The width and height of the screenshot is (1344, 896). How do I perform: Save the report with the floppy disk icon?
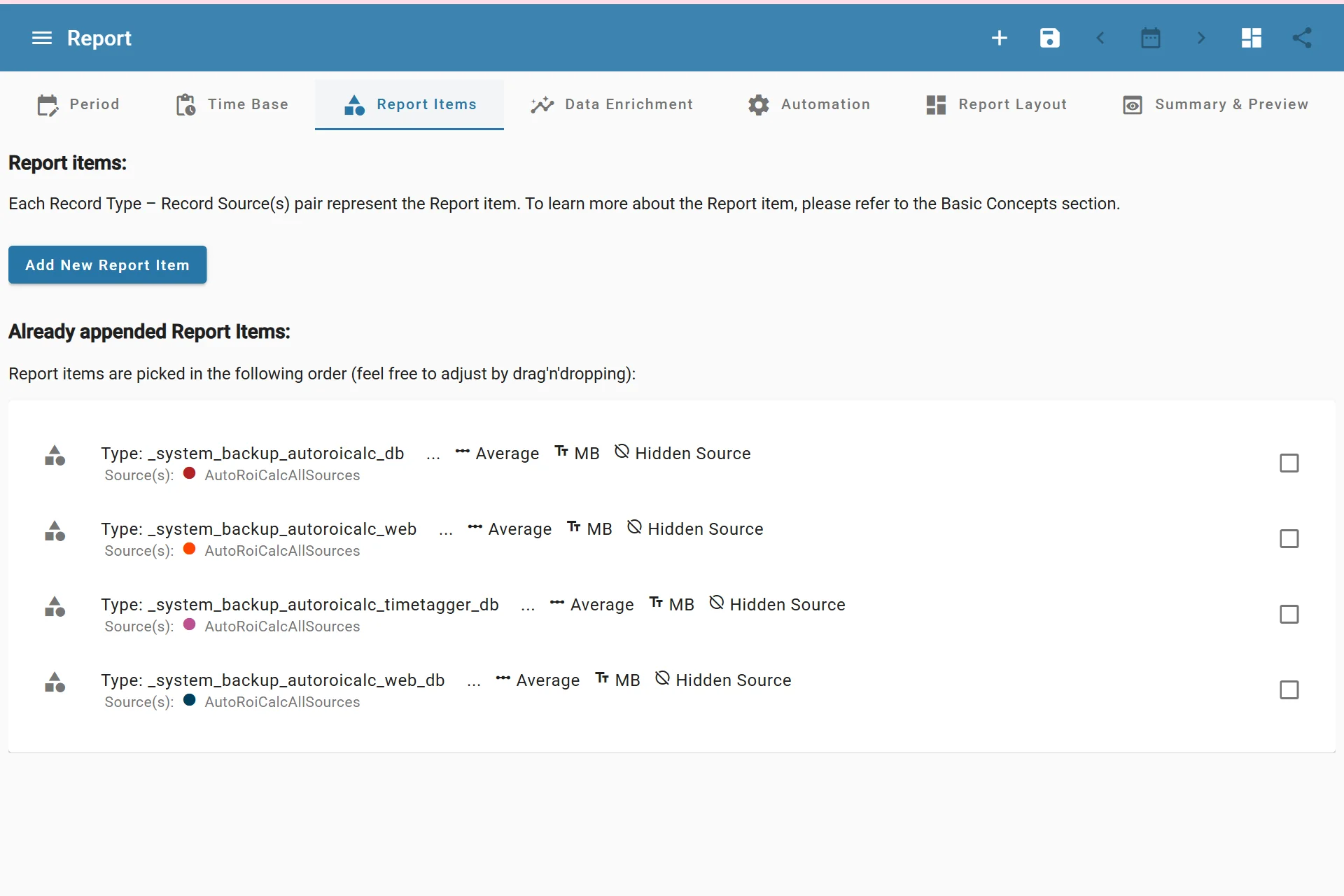pos(1050,38)
